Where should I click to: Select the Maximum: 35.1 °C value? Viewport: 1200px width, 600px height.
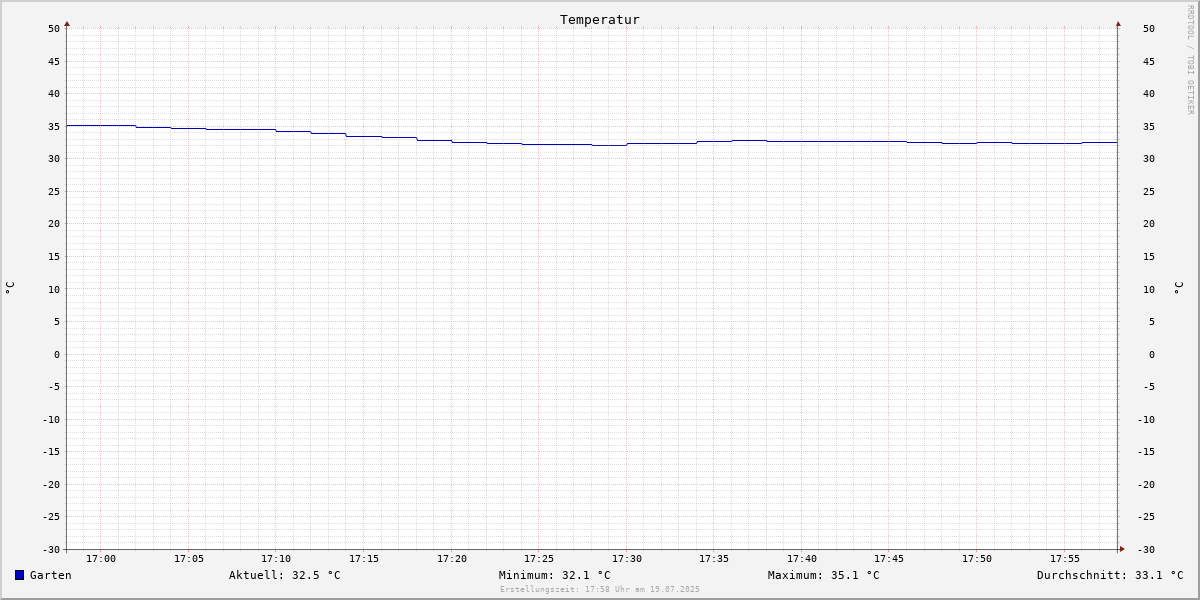(x=824, y=575)
